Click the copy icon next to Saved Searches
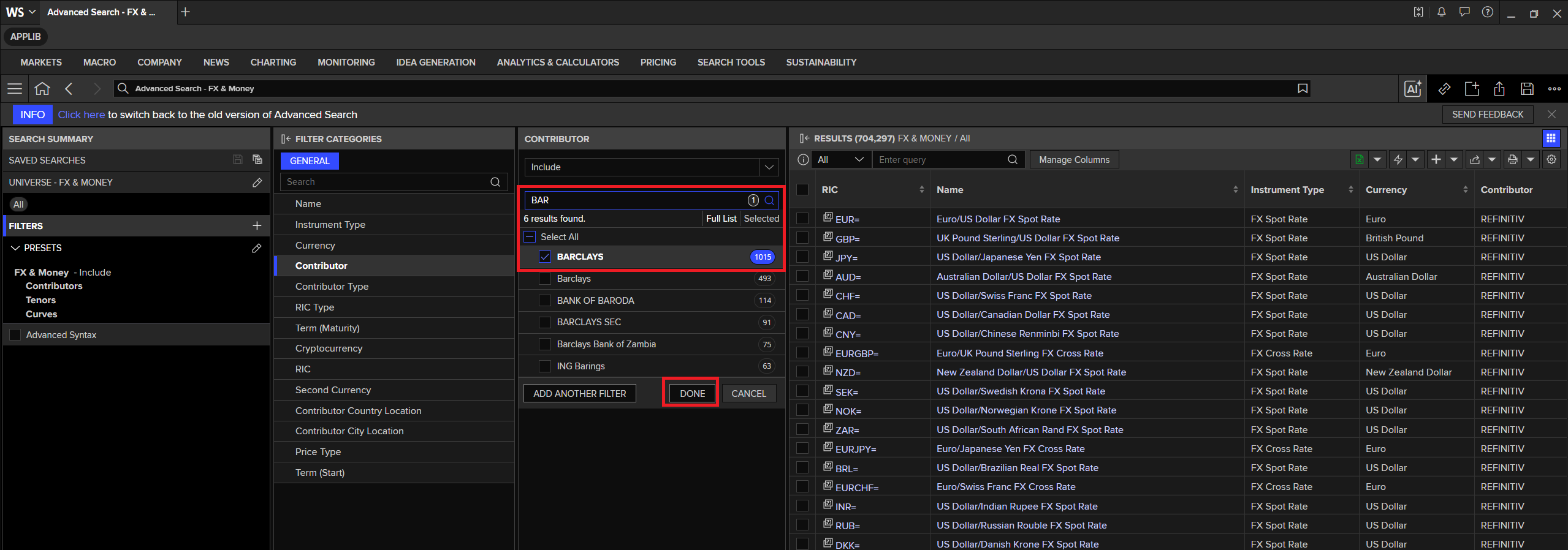1568x550 pixels. [x=257, y=160]
